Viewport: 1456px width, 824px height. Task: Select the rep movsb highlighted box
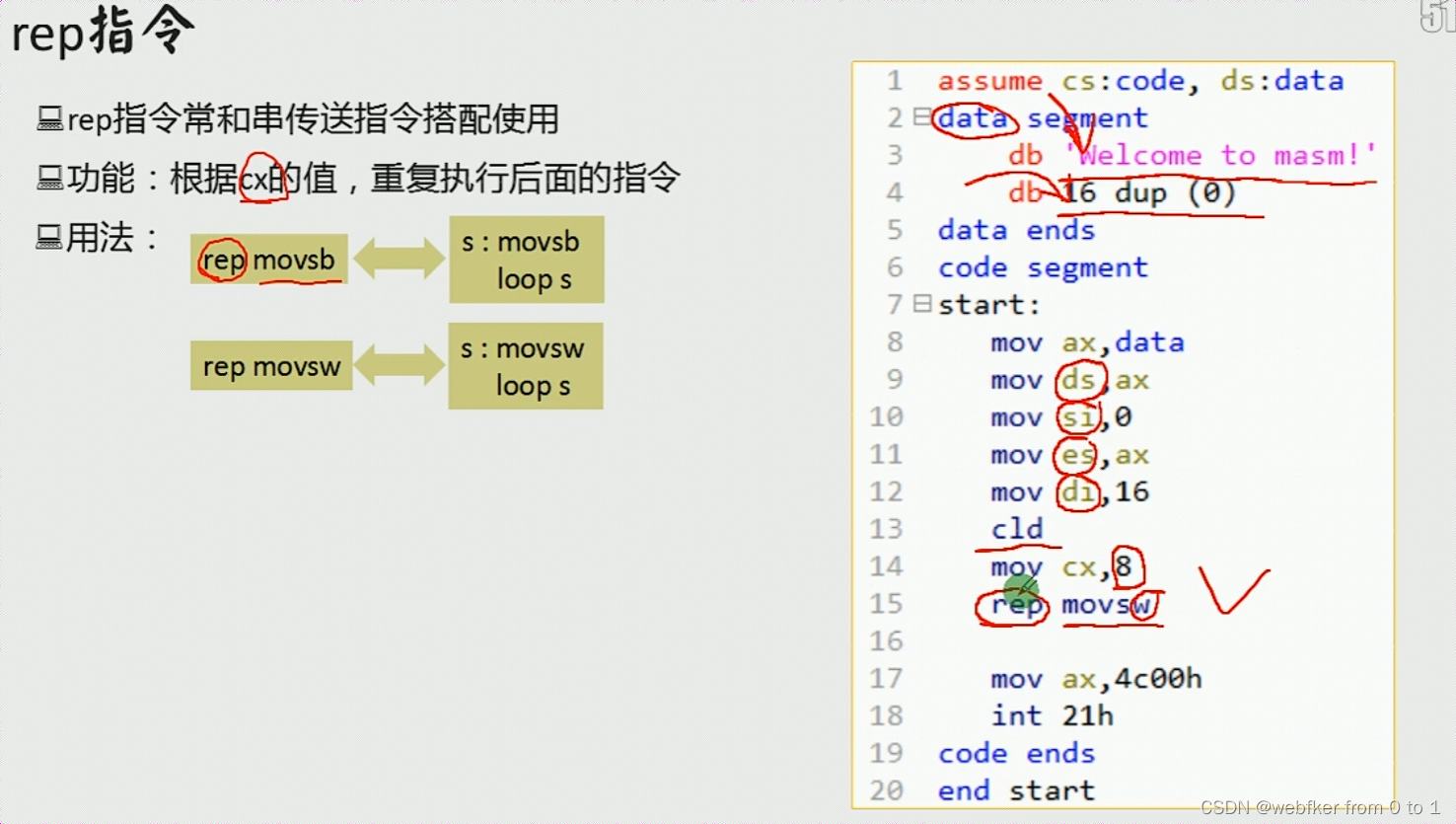click(x=268, y=259)
